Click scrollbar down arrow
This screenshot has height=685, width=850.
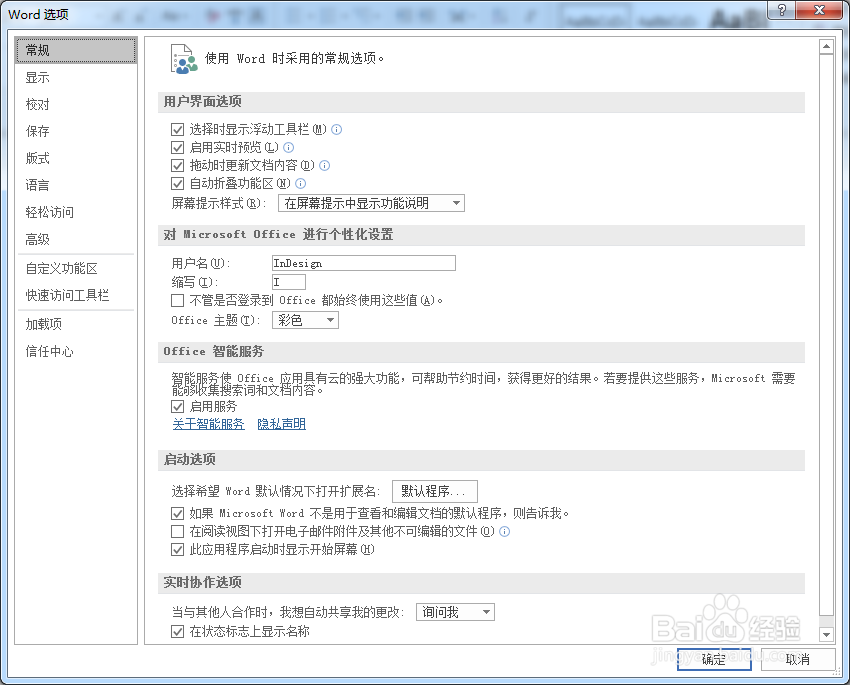click(826, 634)
